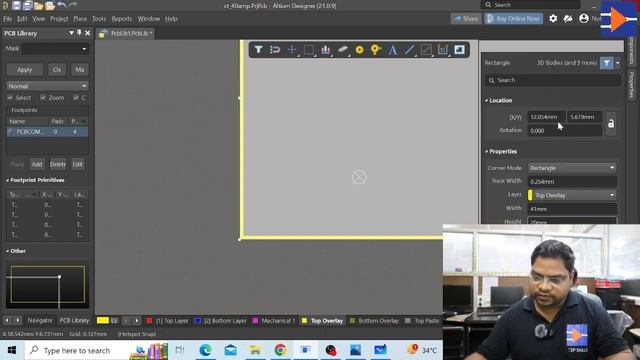Screen dimensions: 640x360
Task: Expand filter options arrow beside funnel button
Action: 618,63
